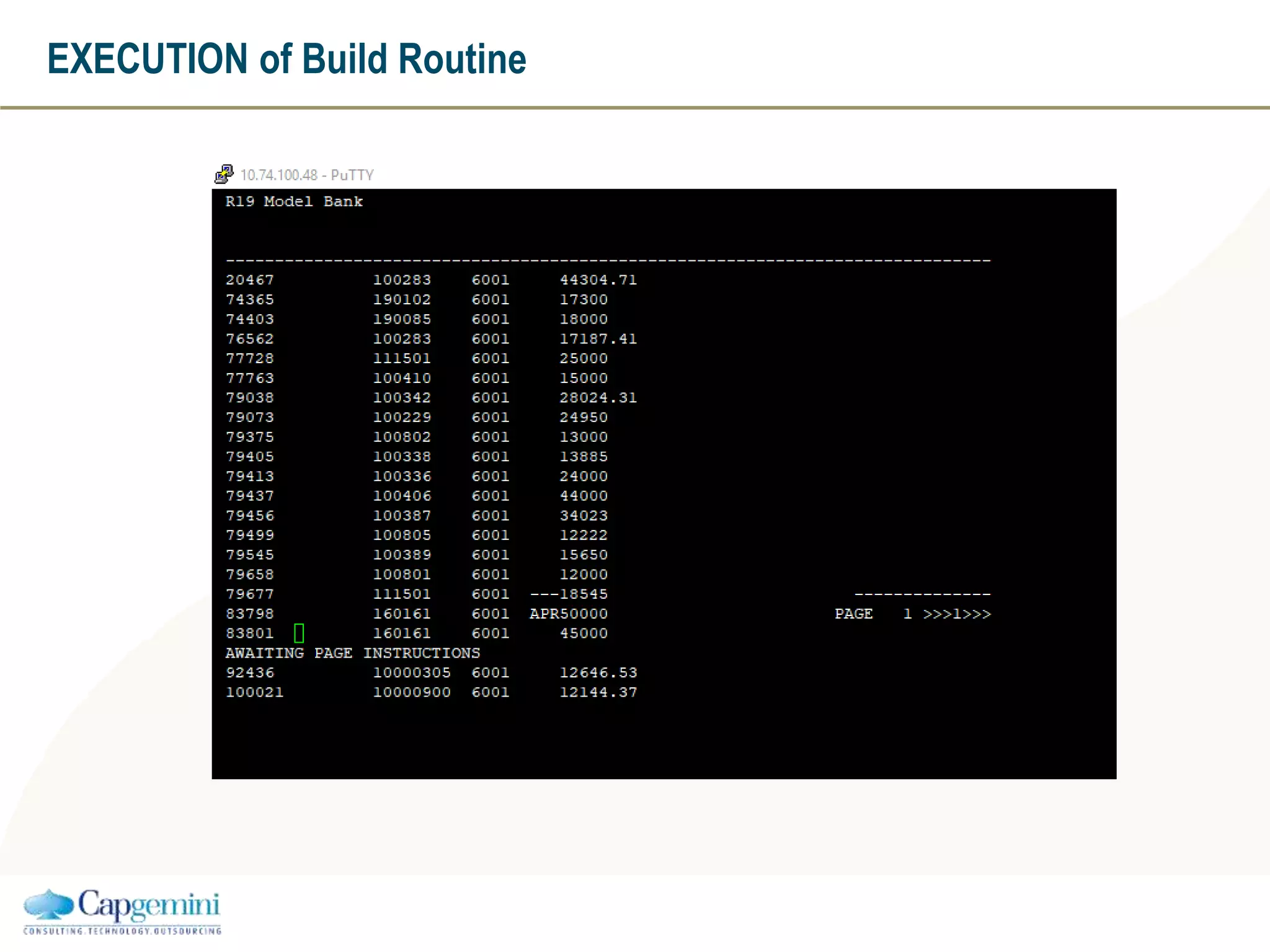
Task: Select record ID 79073
Action: 250,418
